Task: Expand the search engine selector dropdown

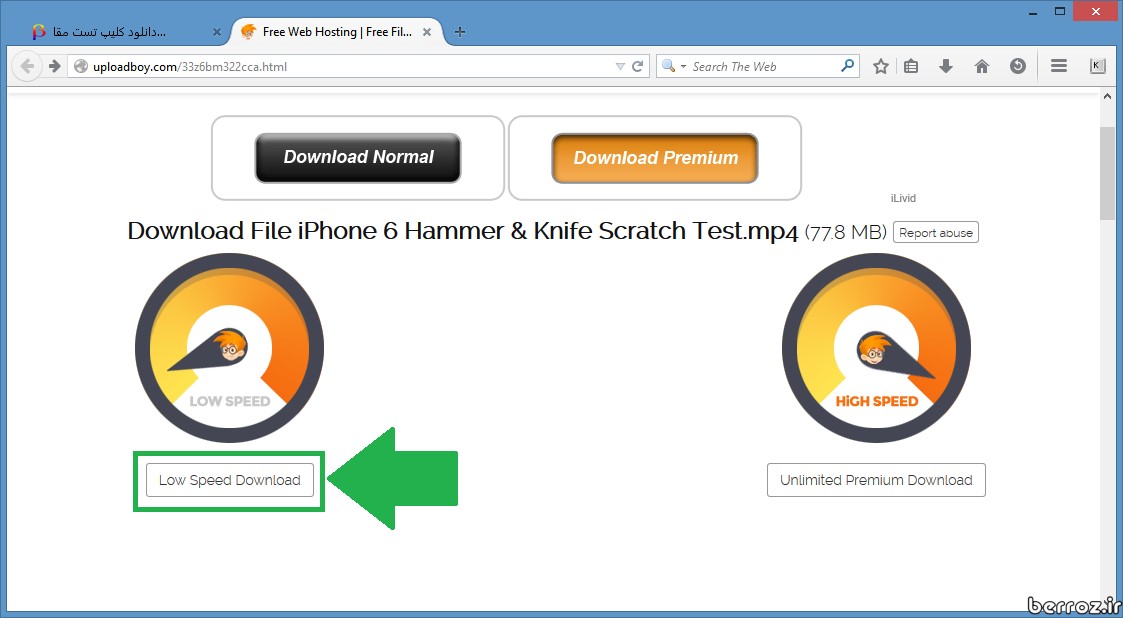Action: [x=674, y=67]
